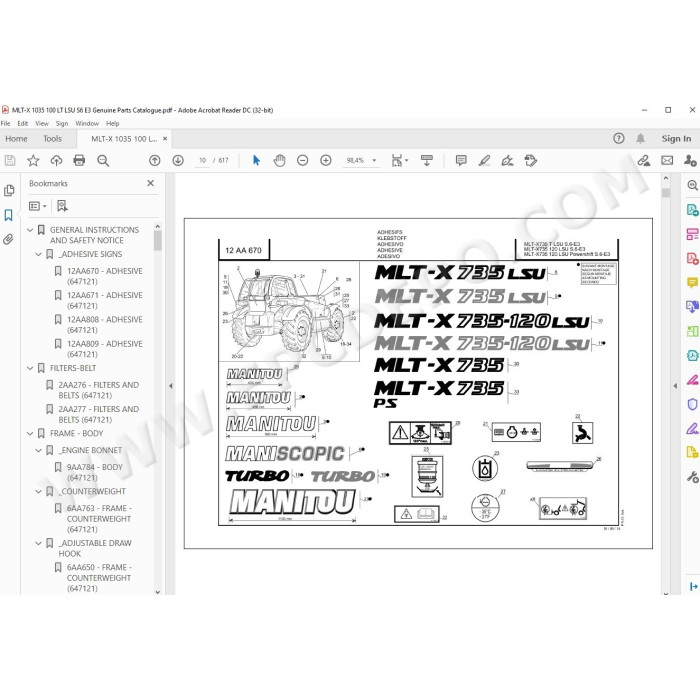Send file by email envelope icon
This screenshot has width=700, height=700.
667,160
